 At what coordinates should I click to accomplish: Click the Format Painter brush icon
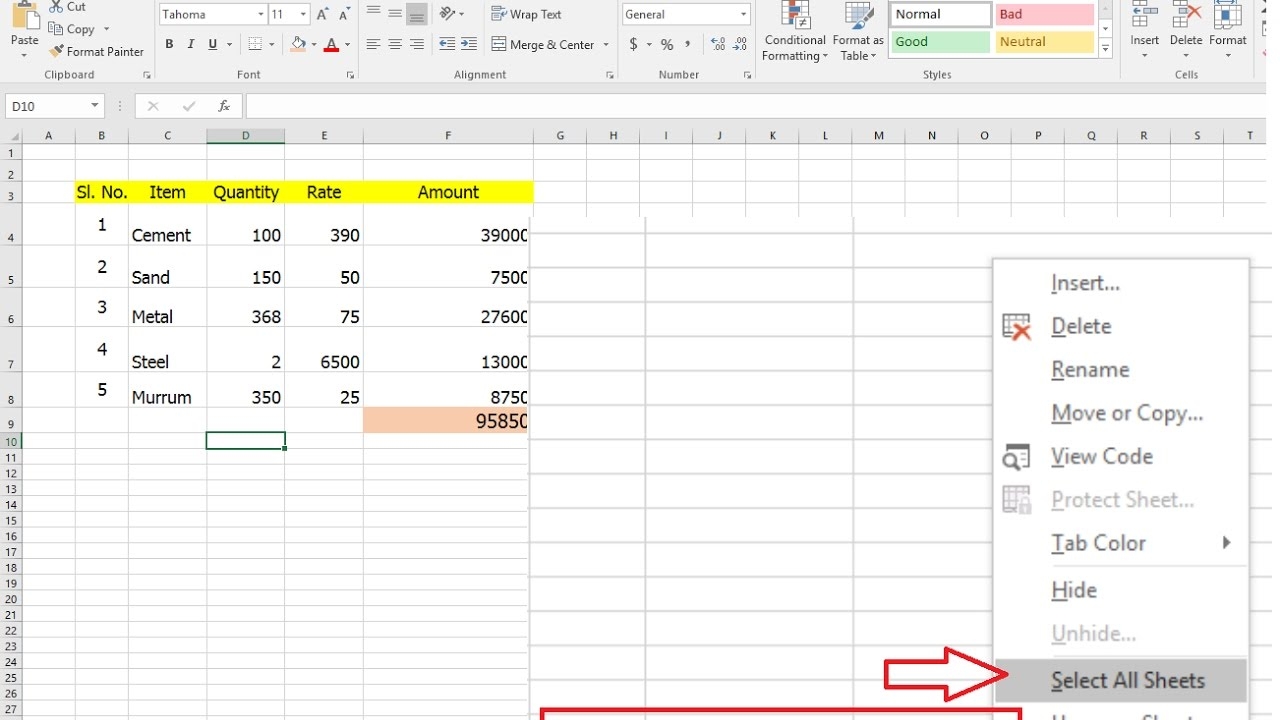[x=57, y=52]
